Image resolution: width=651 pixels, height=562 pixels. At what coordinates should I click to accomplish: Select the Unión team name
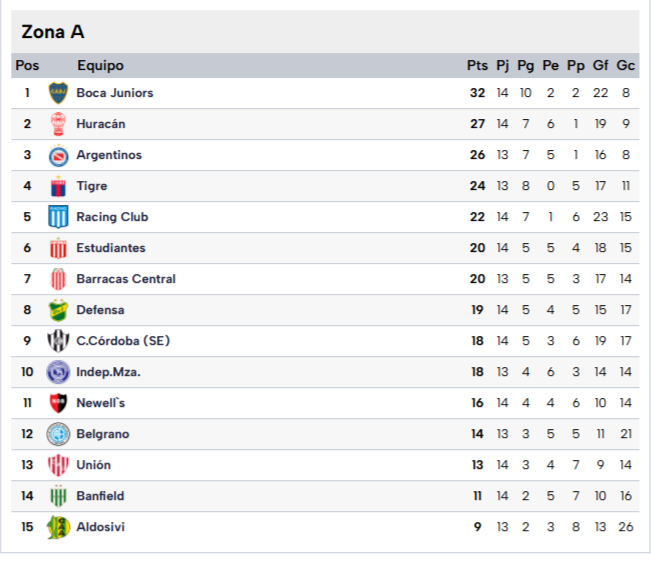click(x=94, y=465)
